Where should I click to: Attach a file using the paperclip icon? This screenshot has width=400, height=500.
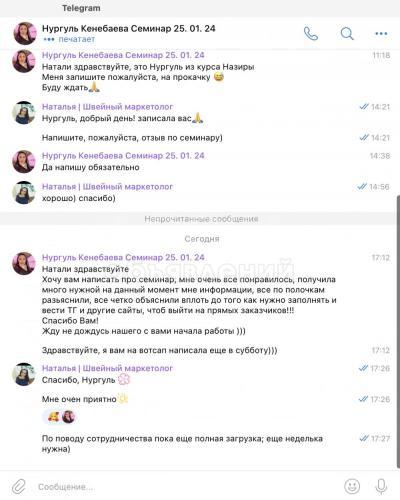click(x=19, y=486)
